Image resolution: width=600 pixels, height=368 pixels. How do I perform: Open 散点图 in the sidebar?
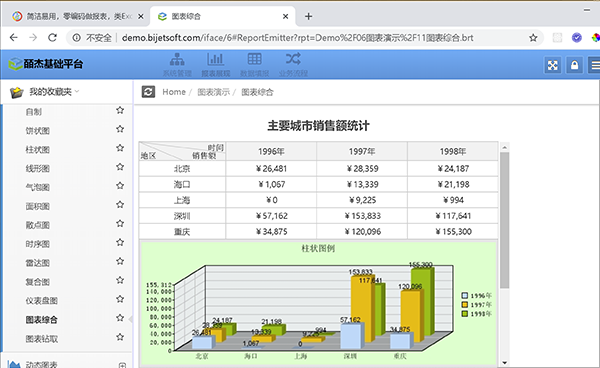point(38,225)
